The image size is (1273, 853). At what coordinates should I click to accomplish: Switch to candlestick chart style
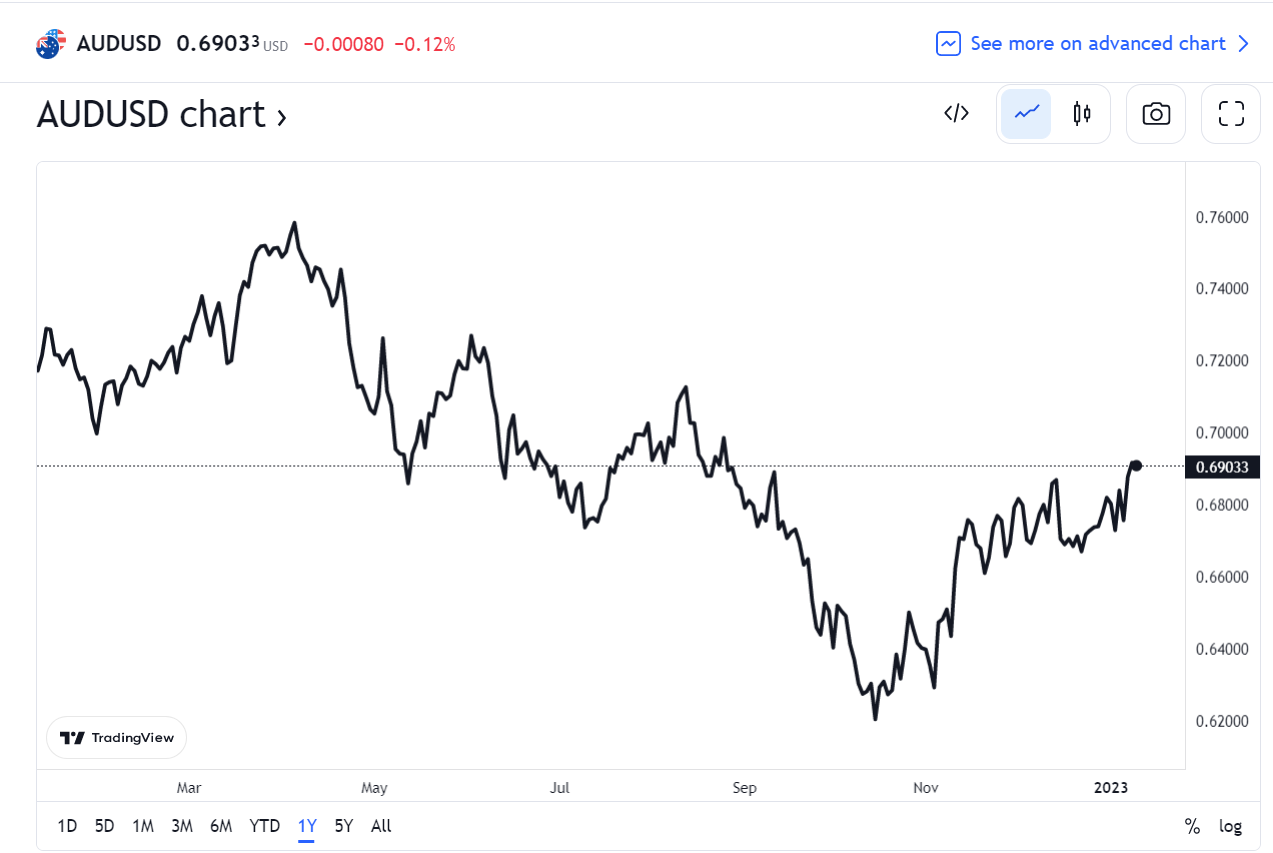pos(1081,114)
